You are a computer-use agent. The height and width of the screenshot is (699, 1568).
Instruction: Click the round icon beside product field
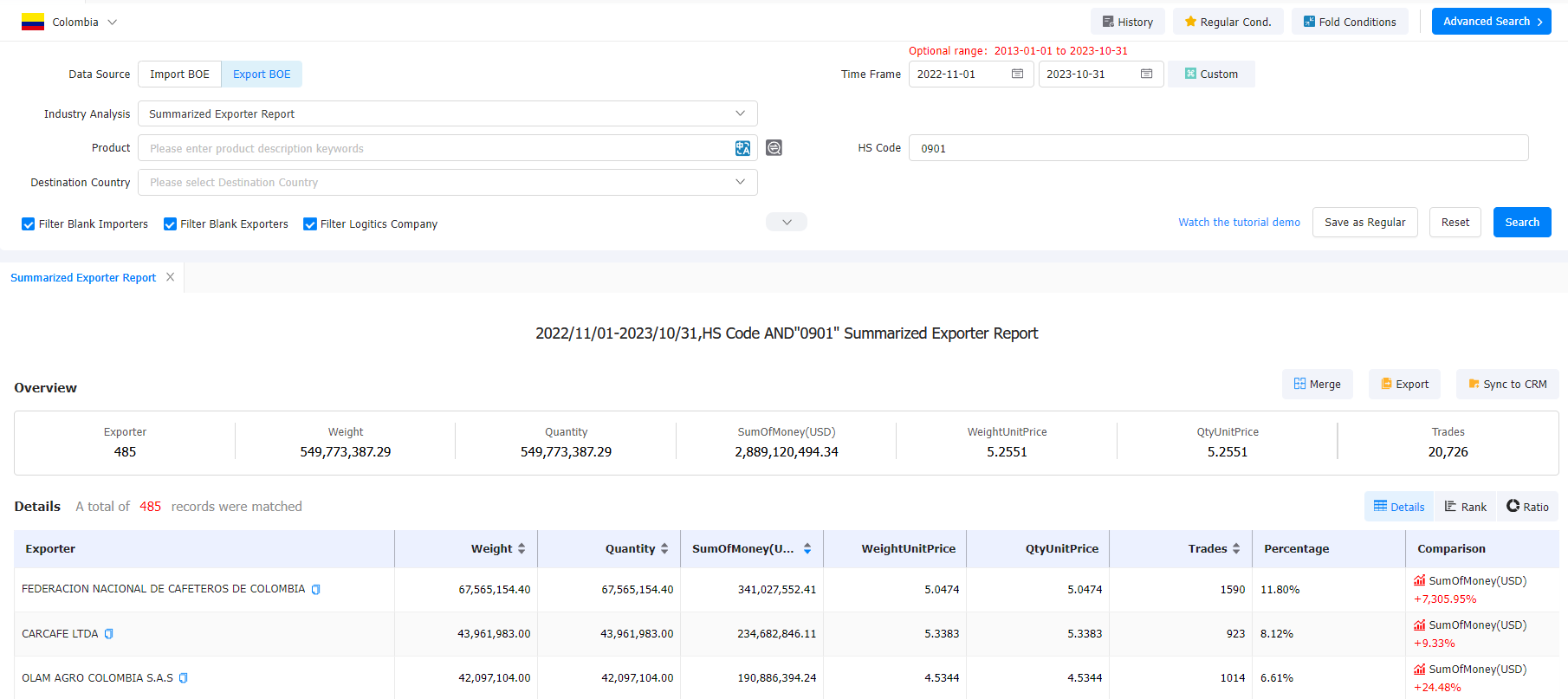pyautogui.click(x=774, y=148)
